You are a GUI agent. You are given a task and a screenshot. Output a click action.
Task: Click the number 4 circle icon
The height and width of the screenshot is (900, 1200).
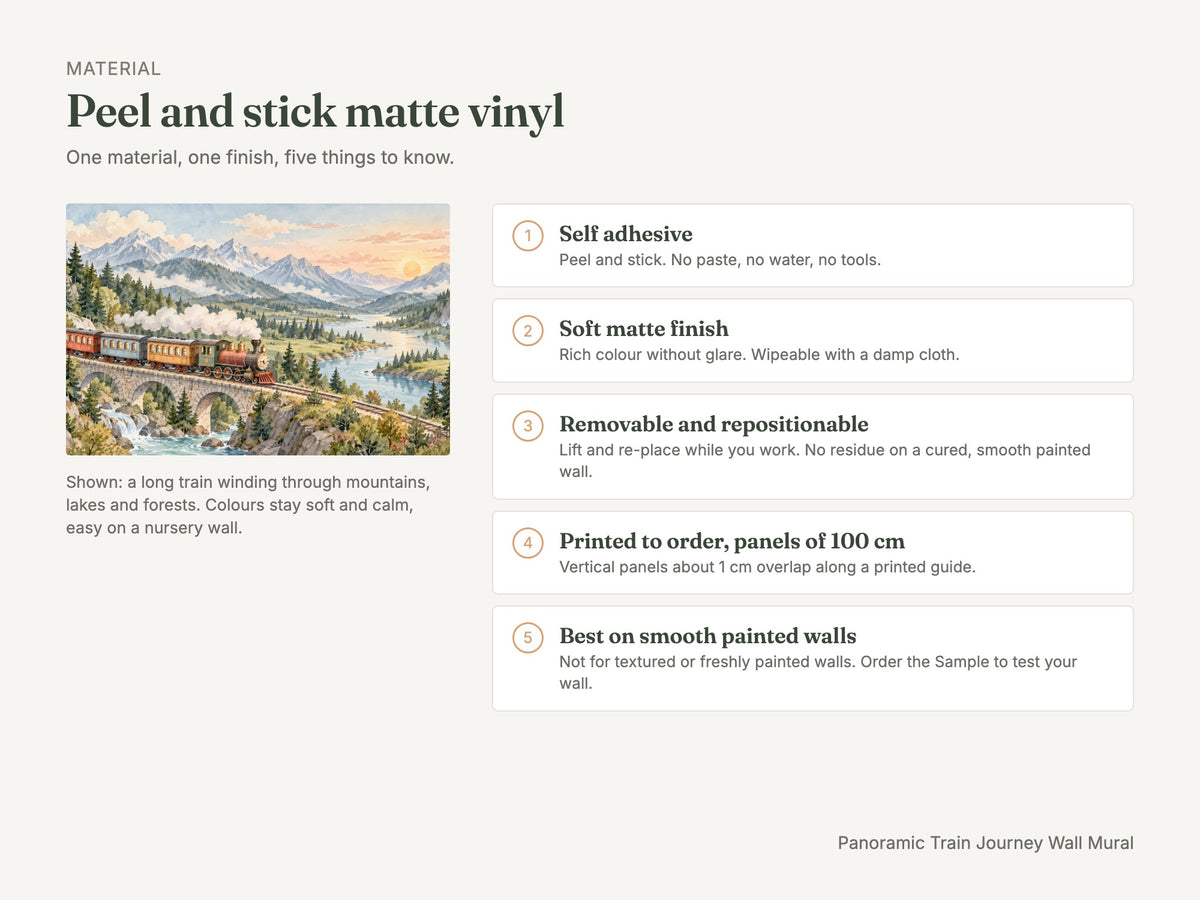coord(528,543)
